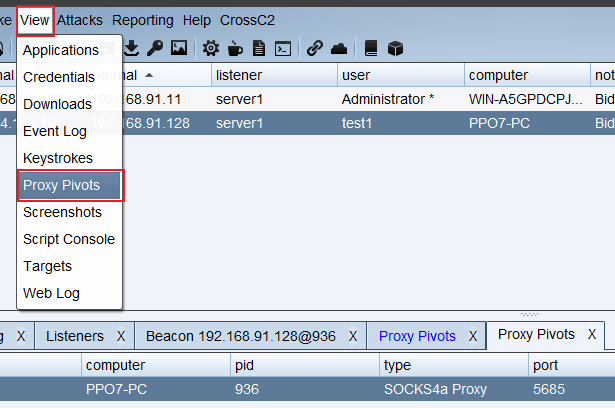Open the CrossC2 menu
This screenshot has width=615, height=408.
[x=247, y=20]
